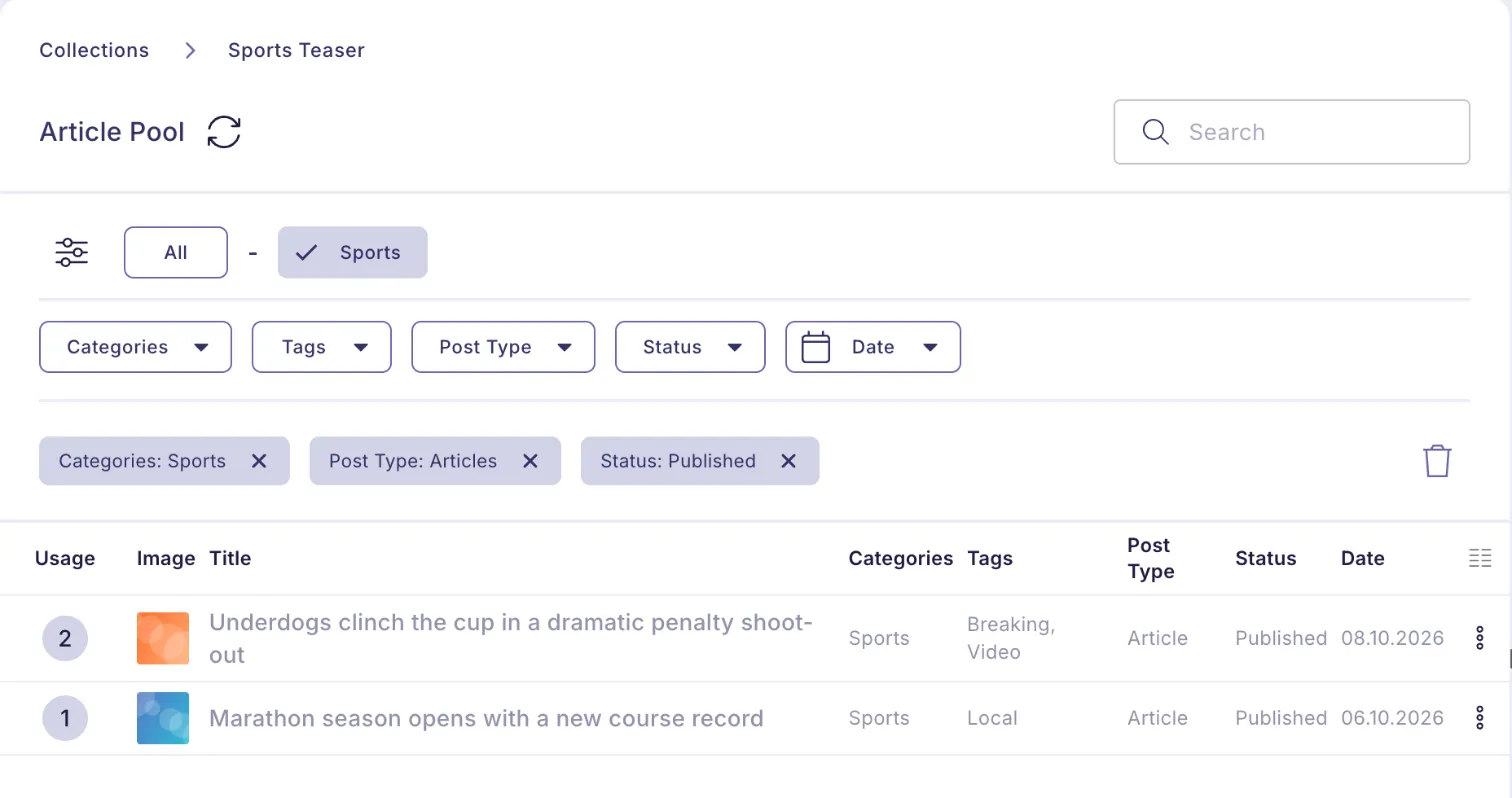Expand the Tags dropdown

tap(321, 347)
